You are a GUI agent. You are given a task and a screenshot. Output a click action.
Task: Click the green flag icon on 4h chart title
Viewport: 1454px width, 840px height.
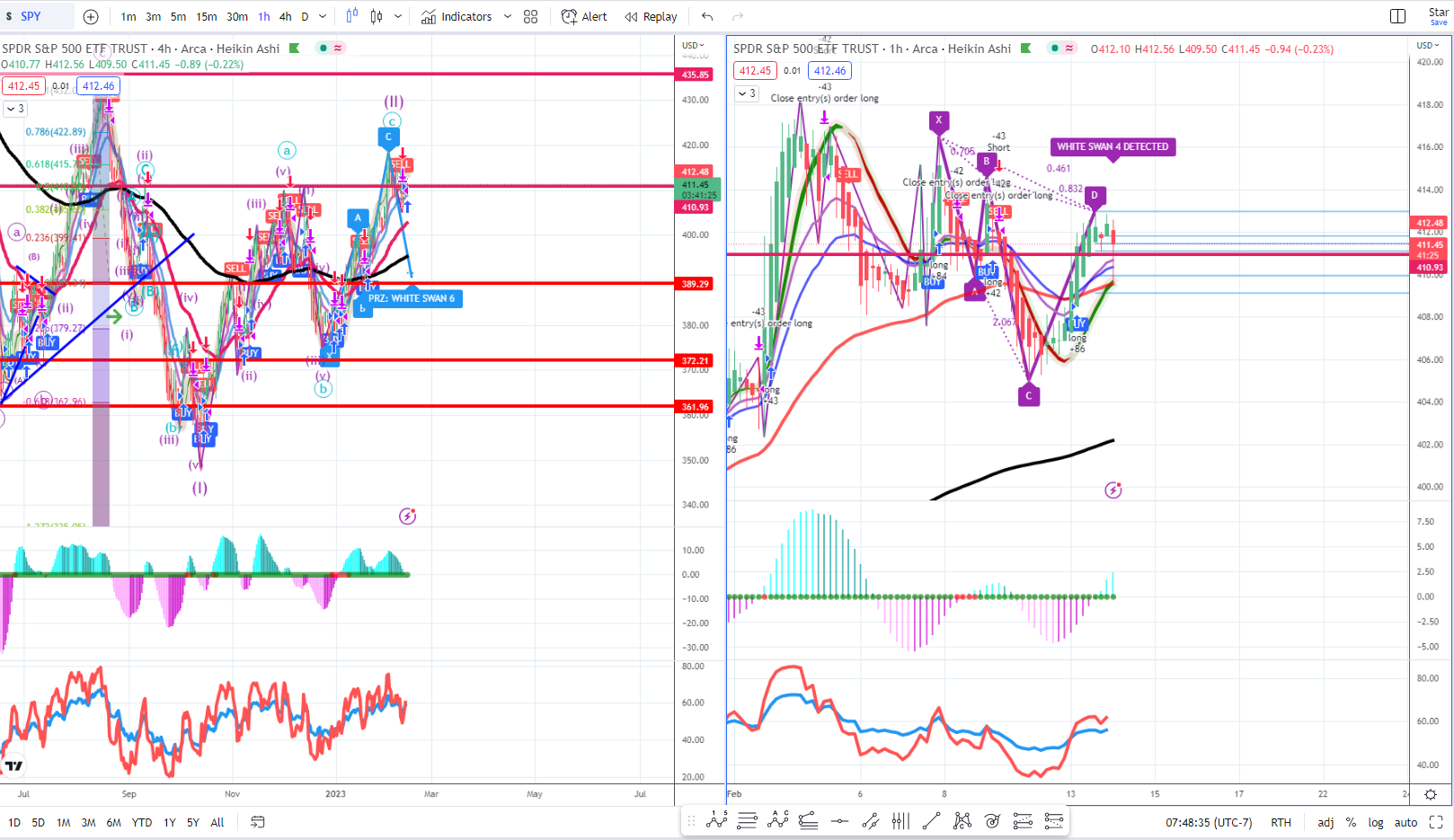[x=294, y=49]
